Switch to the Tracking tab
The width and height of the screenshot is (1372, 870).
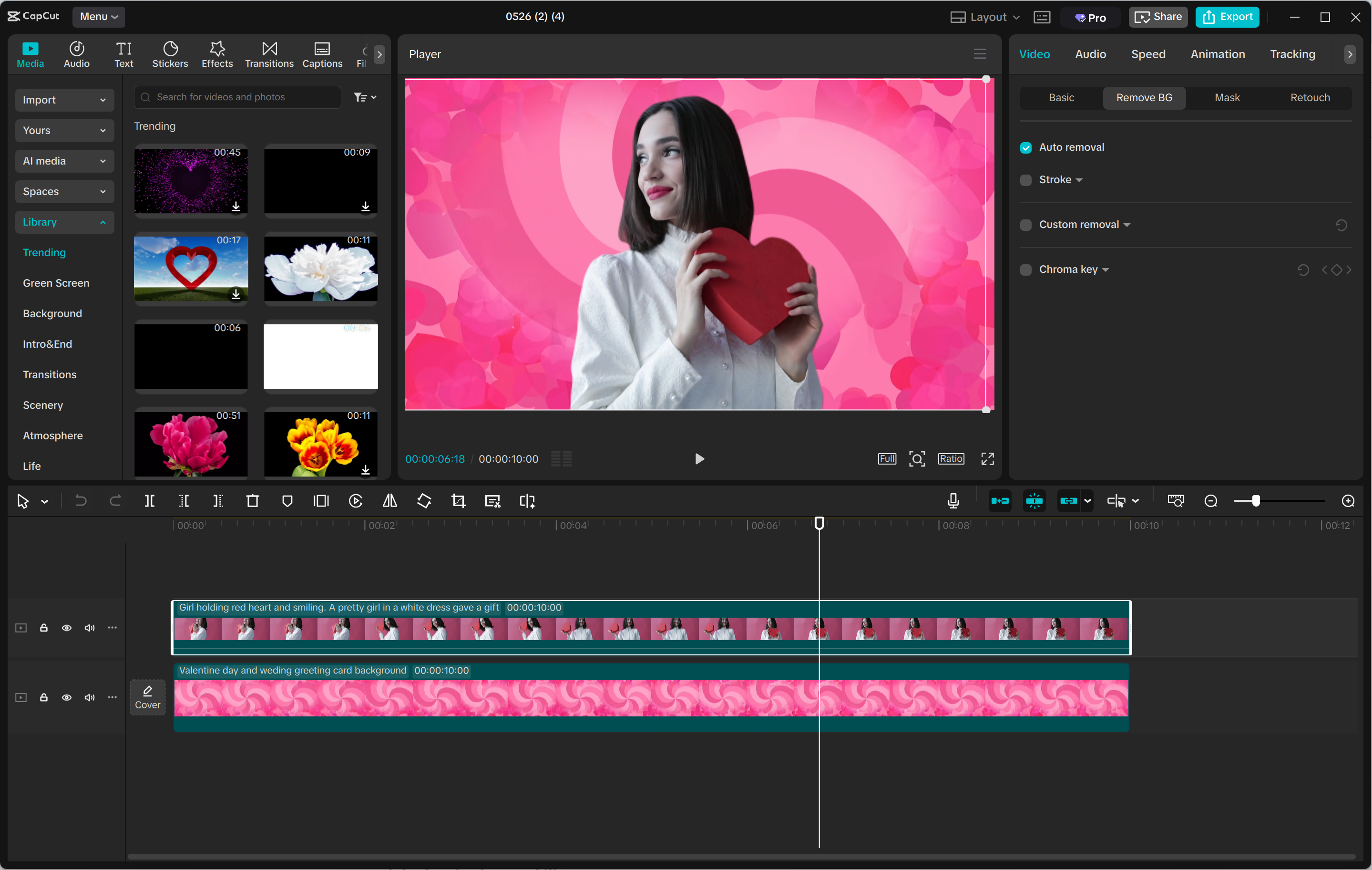click(x=1291, y=54)
